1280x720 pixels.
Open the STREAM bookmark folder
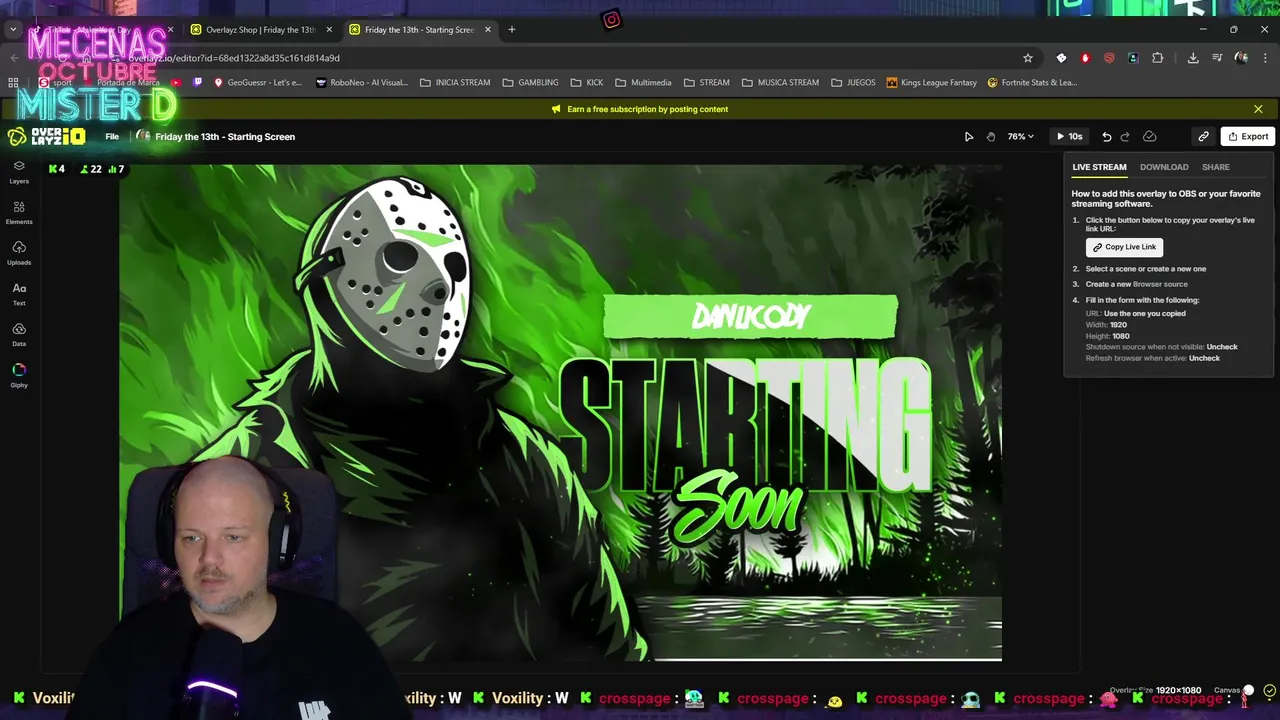pyautogui.click(x=706, y=83)
